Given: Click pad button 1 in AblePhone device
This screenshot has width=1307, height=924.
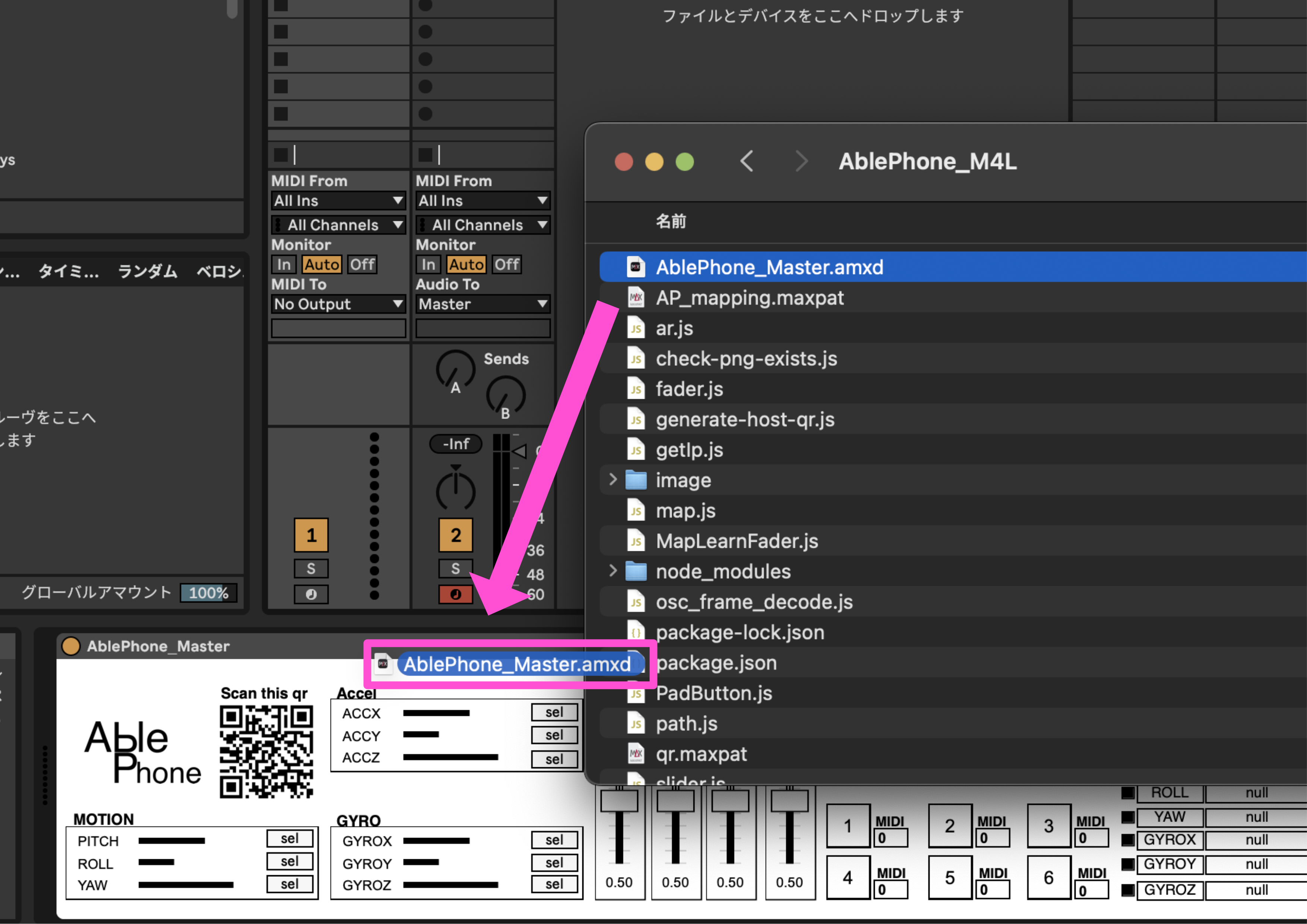Looking at the screenshot, I should click(x=848, y=826).
